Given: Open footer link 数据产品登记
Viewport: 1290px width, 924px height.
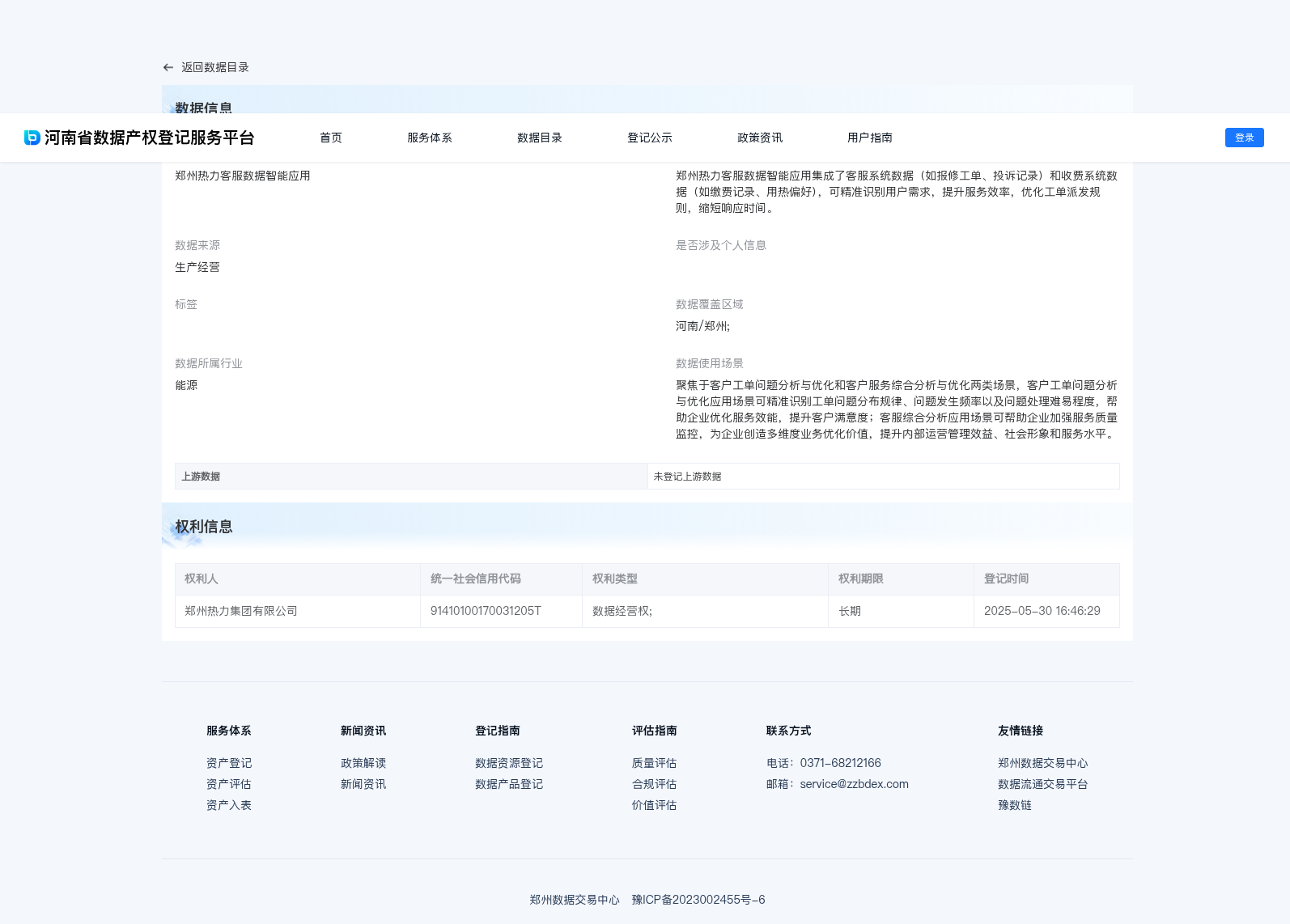Looking at the screenshot, I should pos(509,784).
